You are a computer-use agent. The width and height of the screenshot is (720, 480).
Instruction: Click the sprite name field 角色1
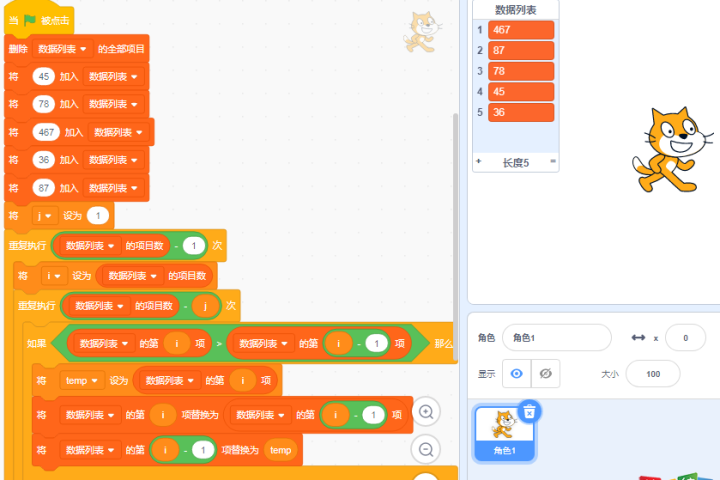click(x=556, y=338)
